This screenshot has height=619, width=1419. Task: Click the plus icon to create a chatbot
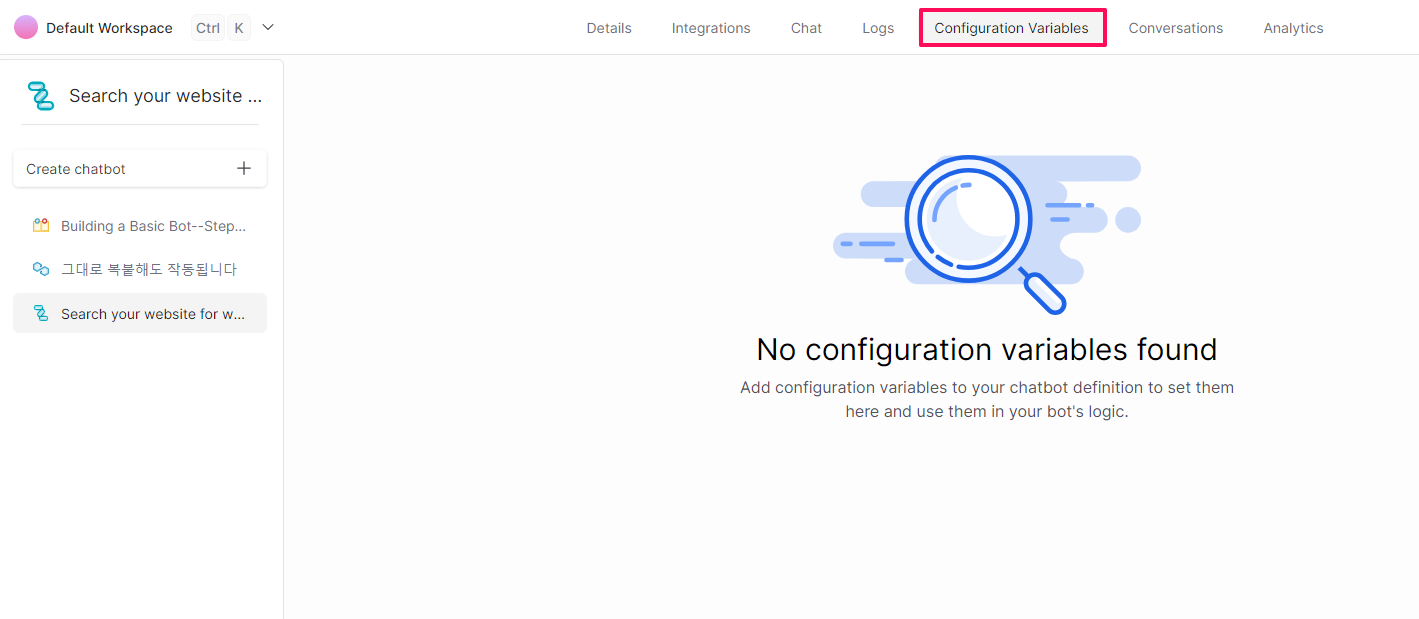[x=243, y=168]
